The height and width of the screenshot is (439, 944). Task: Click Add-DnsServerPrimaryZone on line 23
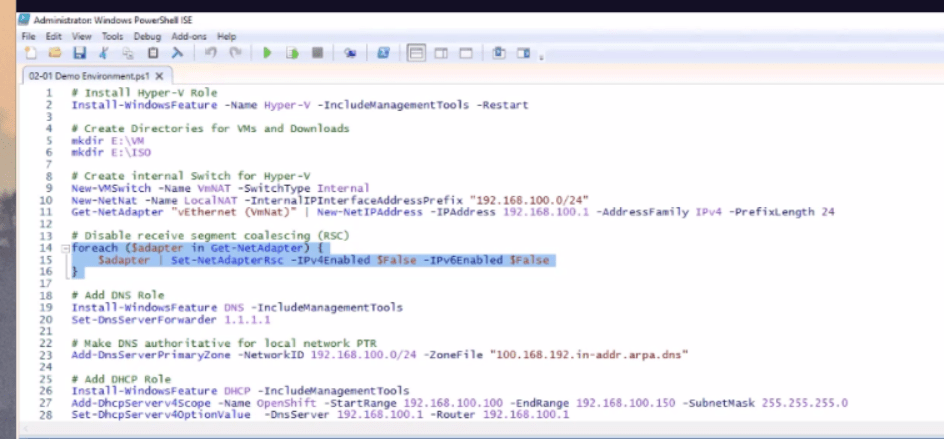pos(151,355)
